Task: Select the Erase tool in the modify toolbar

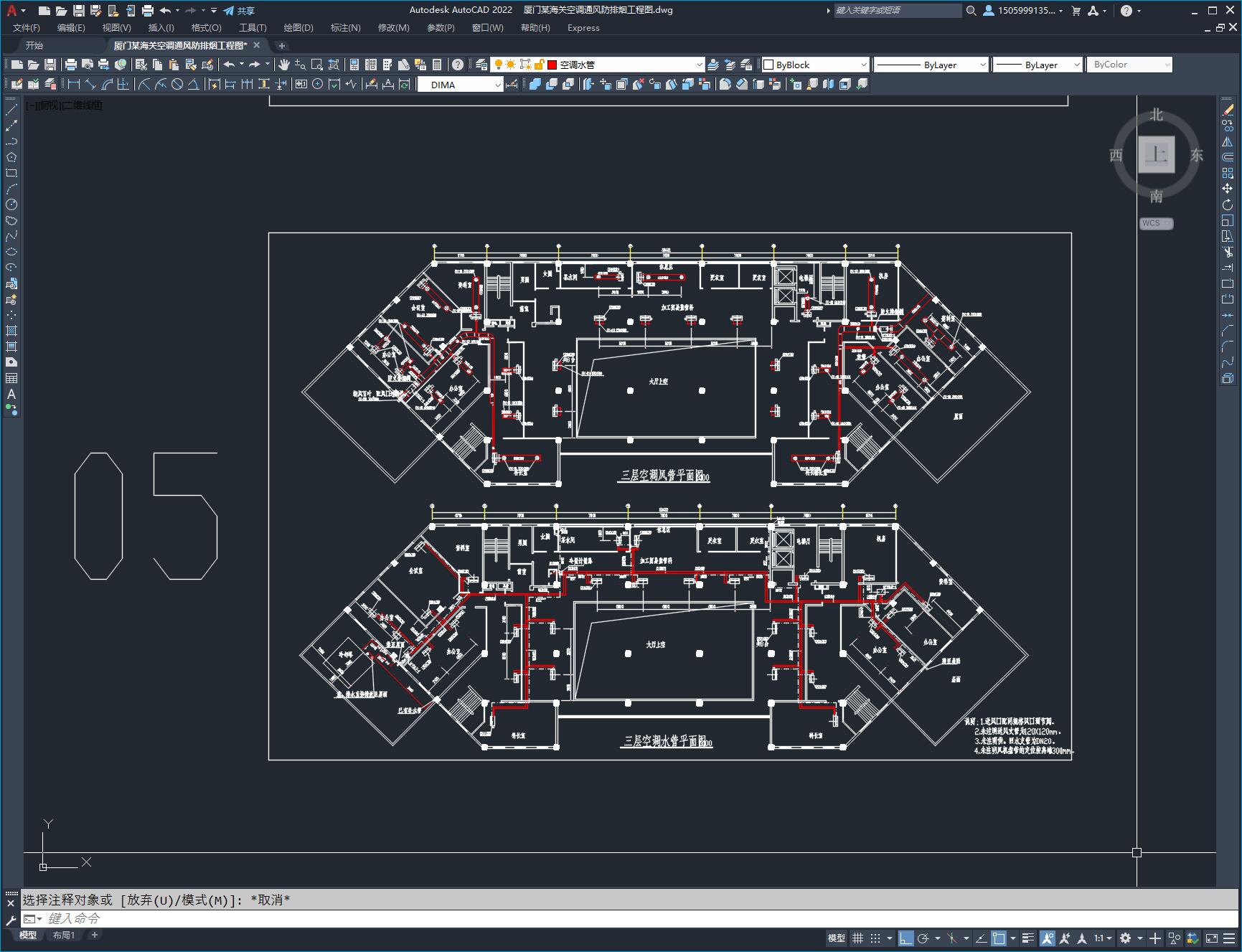Action: tap(1228, 110)
